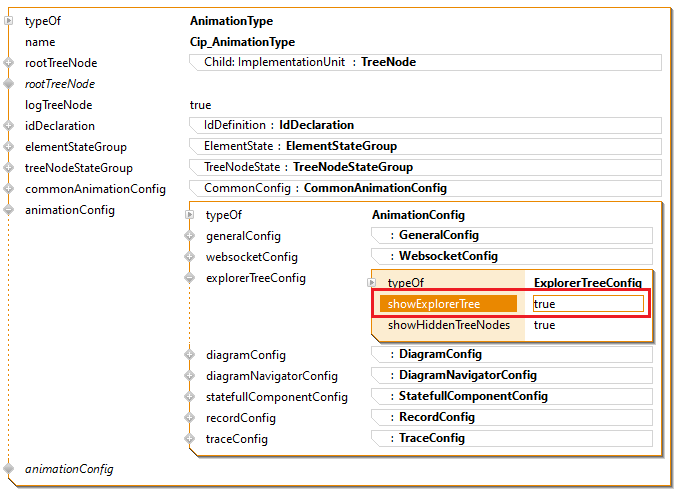Screen dimensions: 674x495
Task: Expand the AnimationConfig typeOf arrow
Action: [190, 215]
